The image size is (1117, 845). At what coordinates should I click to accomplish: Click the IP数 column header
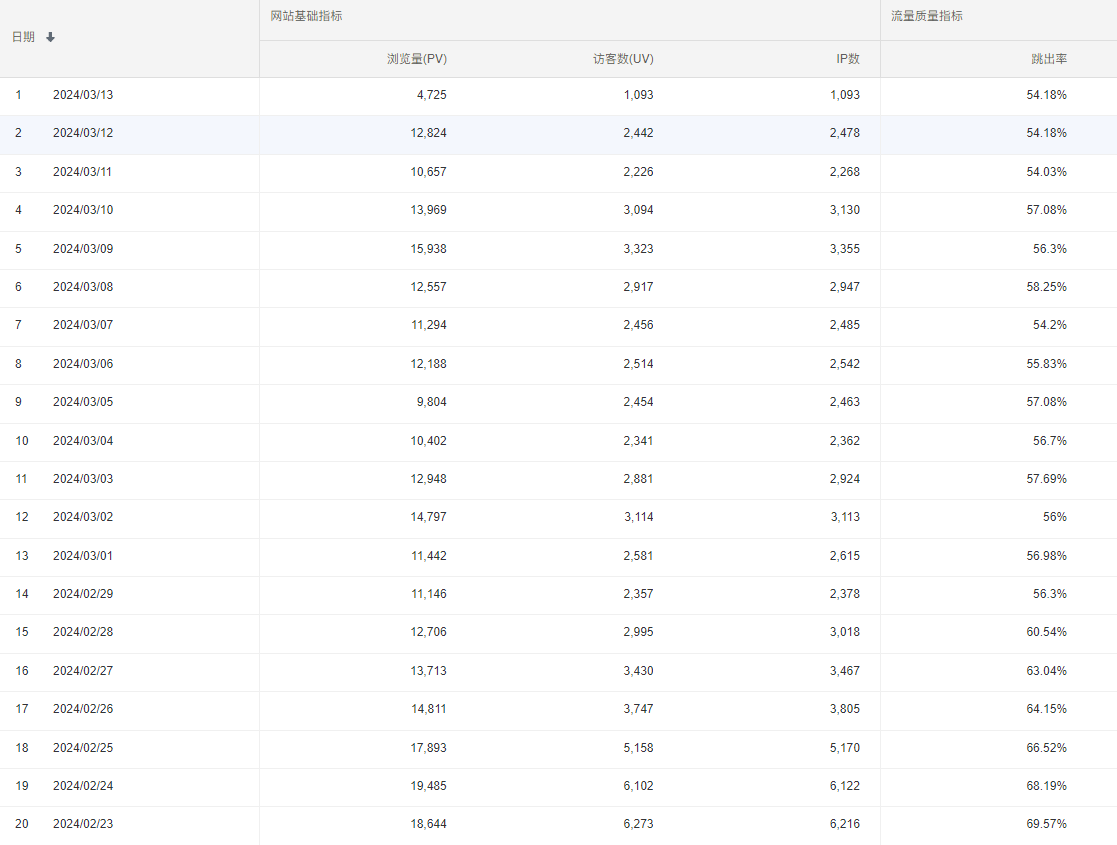[x=847, y=59]
